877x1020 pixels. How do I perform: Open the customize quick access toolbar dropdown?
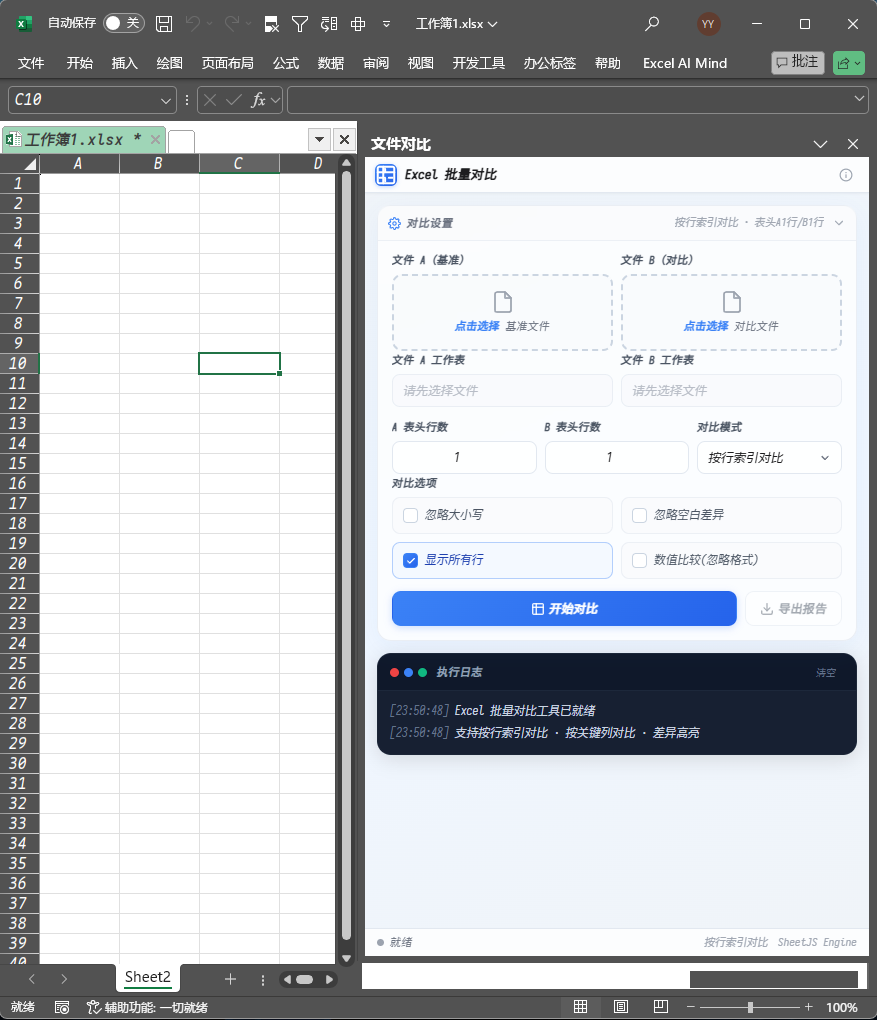point(386,24)
